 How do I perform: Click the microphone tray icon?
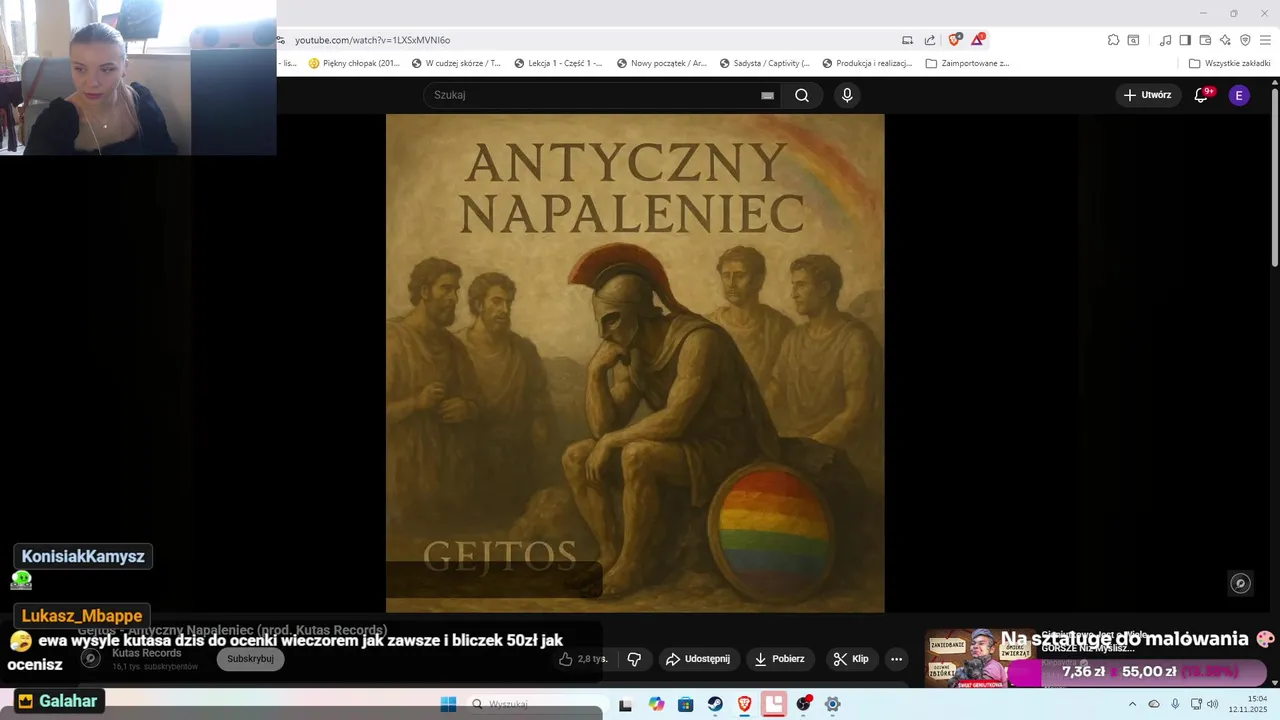[1175, 704]
